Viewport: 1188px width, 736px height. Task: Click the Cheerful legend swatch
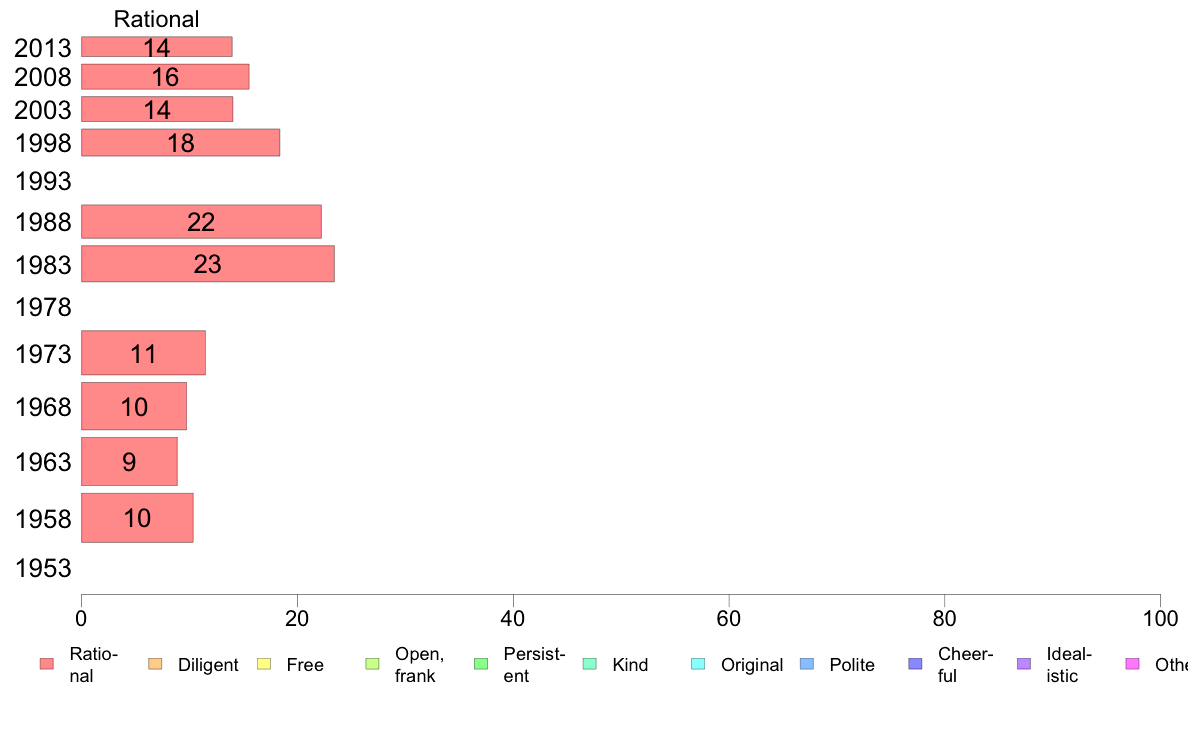pyautogui.click(x=915, y=664)
